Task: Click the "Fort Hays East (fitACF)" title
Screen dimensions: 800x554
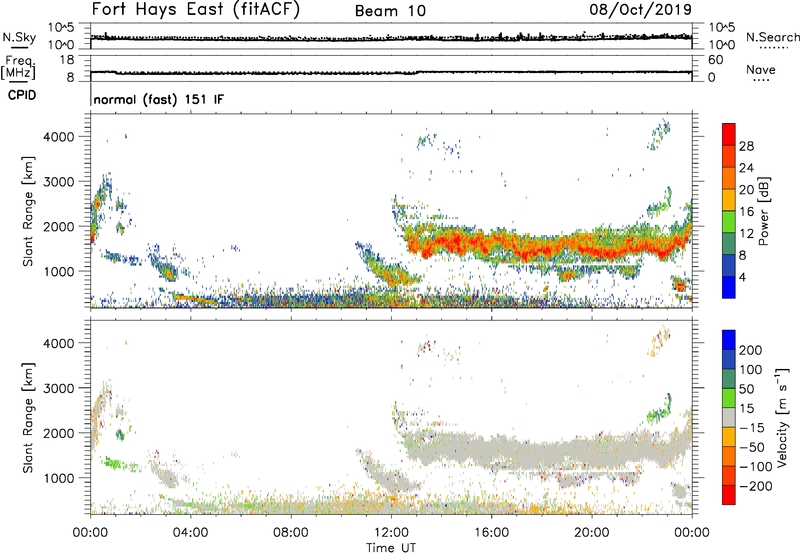Action: coord(196,10)
